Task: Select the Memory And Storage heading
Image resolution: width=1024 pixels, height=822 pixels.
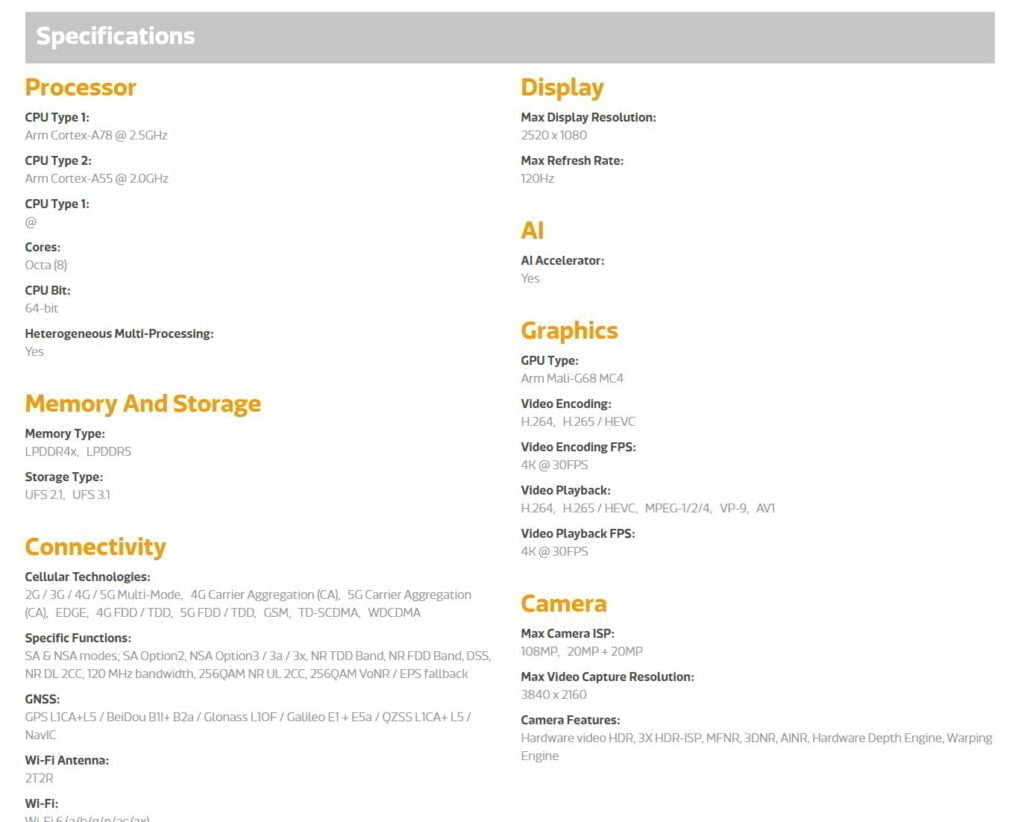Action: (142, 404)
